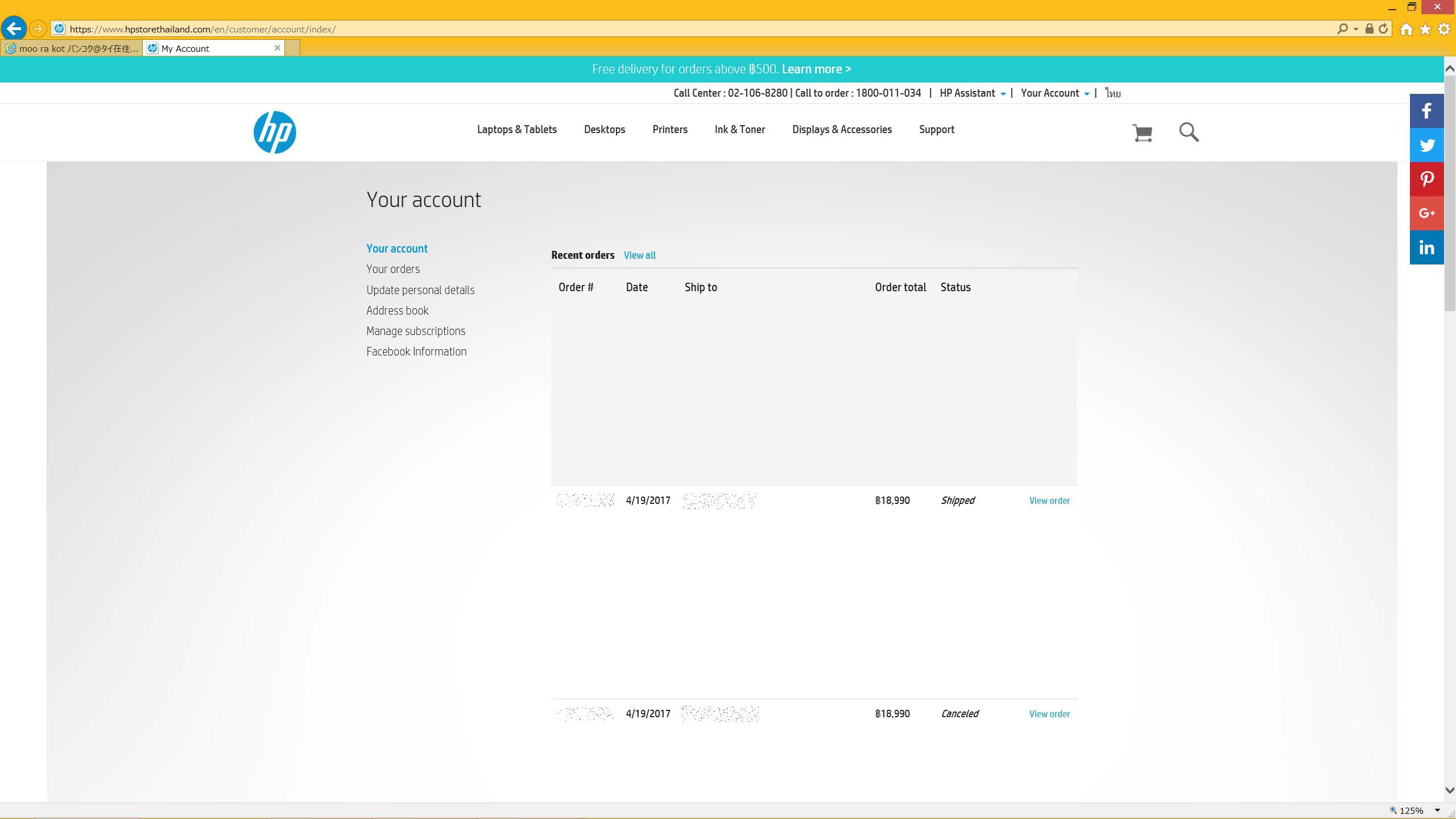Viewport: 1456px width, 819px height.
Task: Open the Favorites star icon
Action: [x=1425, y=29]
